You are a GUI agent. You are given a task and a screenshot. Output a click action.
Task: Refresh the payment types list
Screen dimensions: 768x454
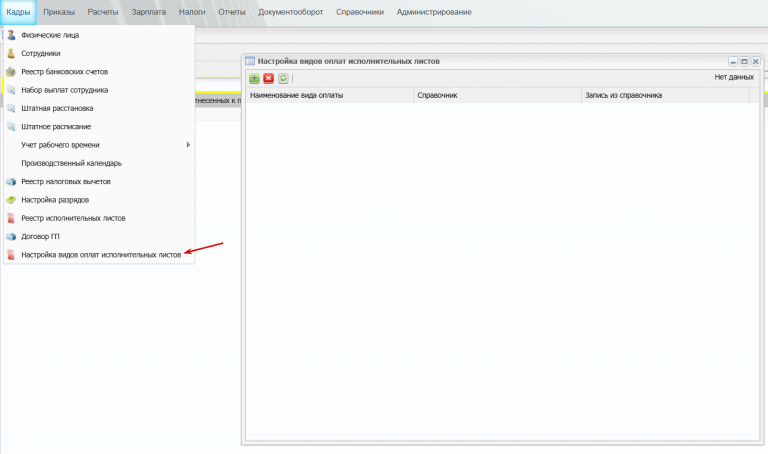click(283, 78)
